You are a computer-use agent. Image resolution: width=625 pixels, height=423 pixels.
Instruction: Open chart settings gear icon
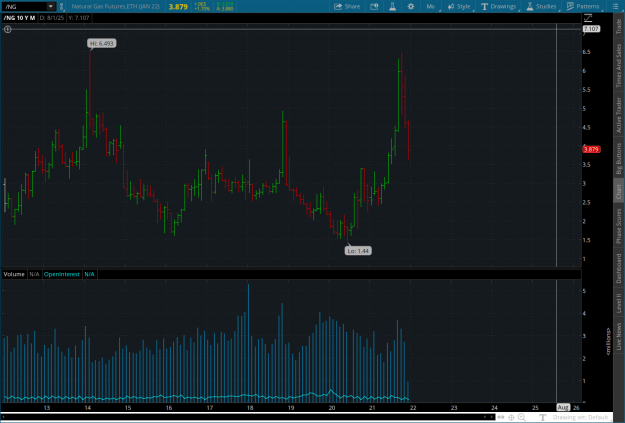coord(411,6)
